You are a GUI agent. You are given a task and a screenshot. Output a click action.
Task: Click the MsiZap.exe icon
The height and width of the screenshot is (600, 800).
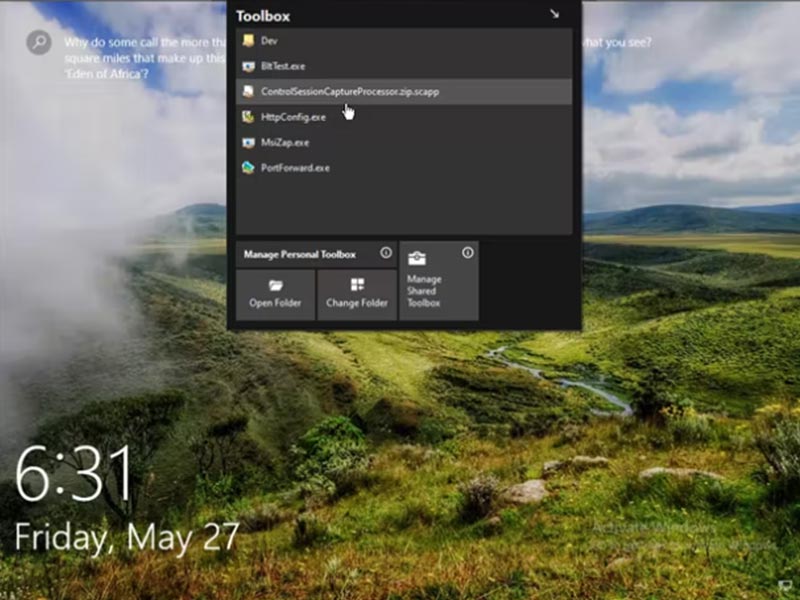pyautogui.click(x=248, y=143)
